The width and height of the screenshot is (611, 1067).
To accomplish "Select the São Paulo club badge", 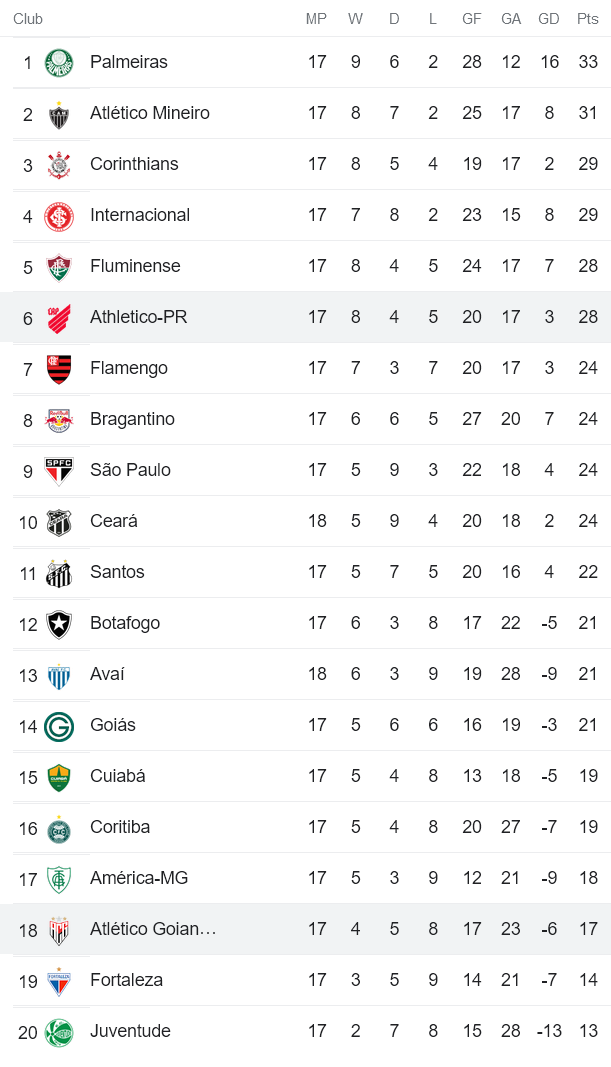I will click(59, 471).
